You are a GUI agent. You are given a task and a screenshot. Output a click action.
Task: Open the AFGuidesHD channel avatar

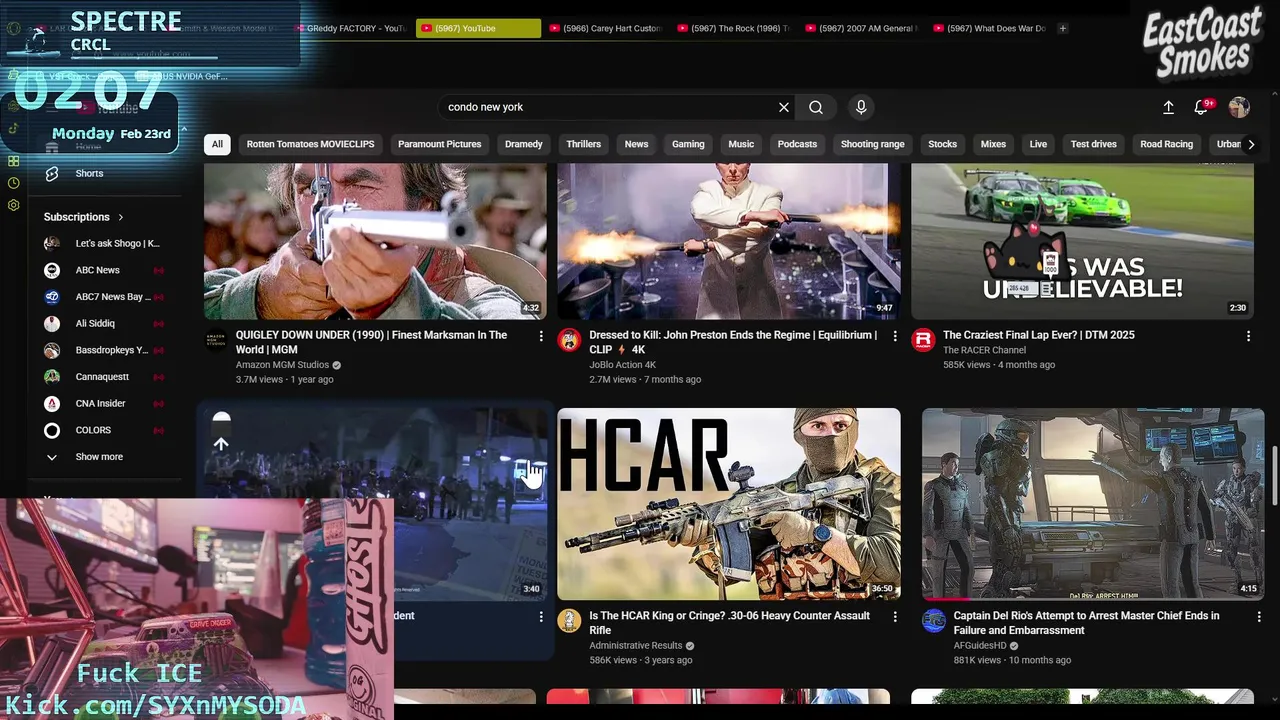tap(934, 621)
